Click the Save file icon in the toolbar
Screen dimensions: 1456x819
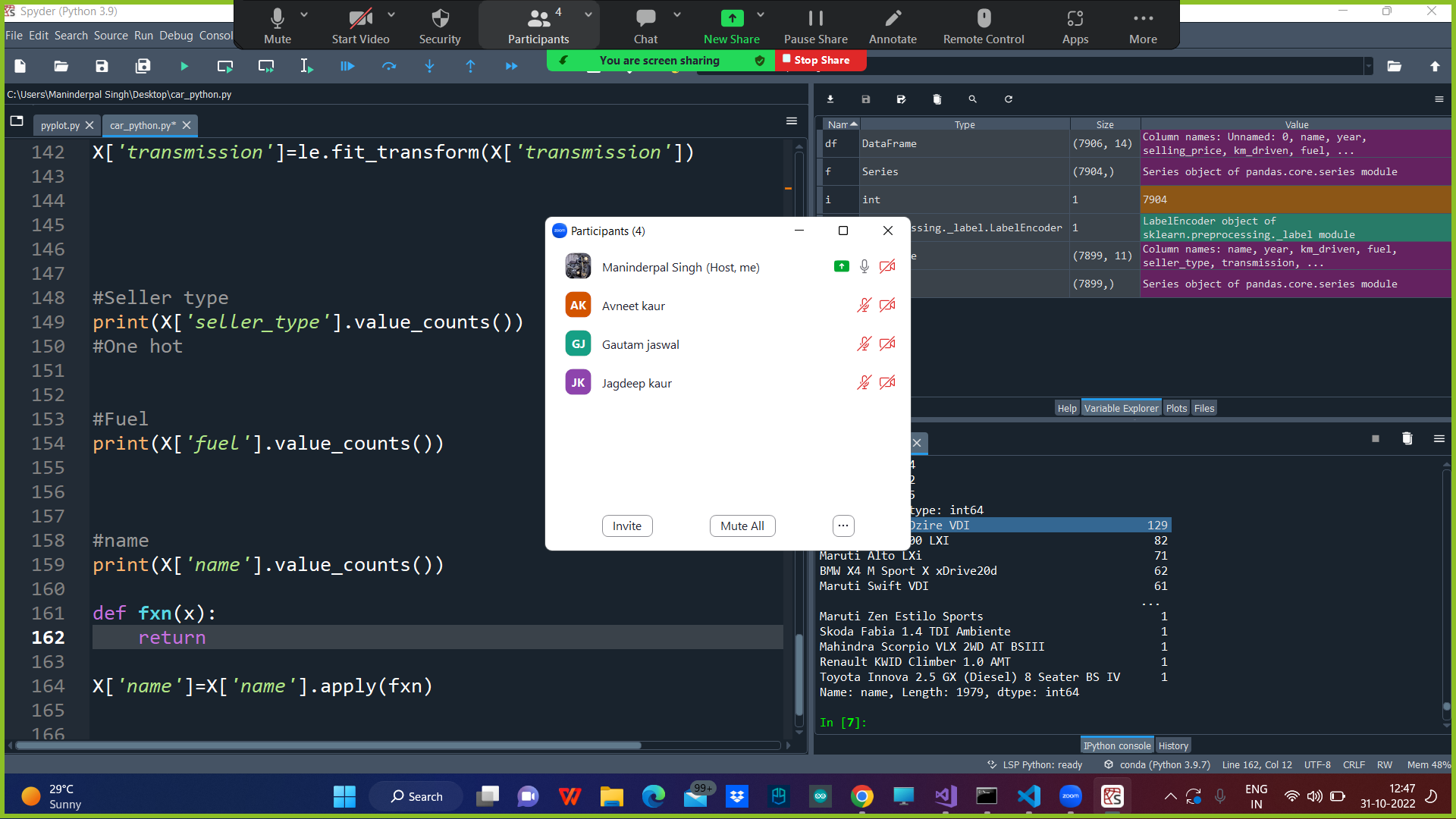coord(102,67)
